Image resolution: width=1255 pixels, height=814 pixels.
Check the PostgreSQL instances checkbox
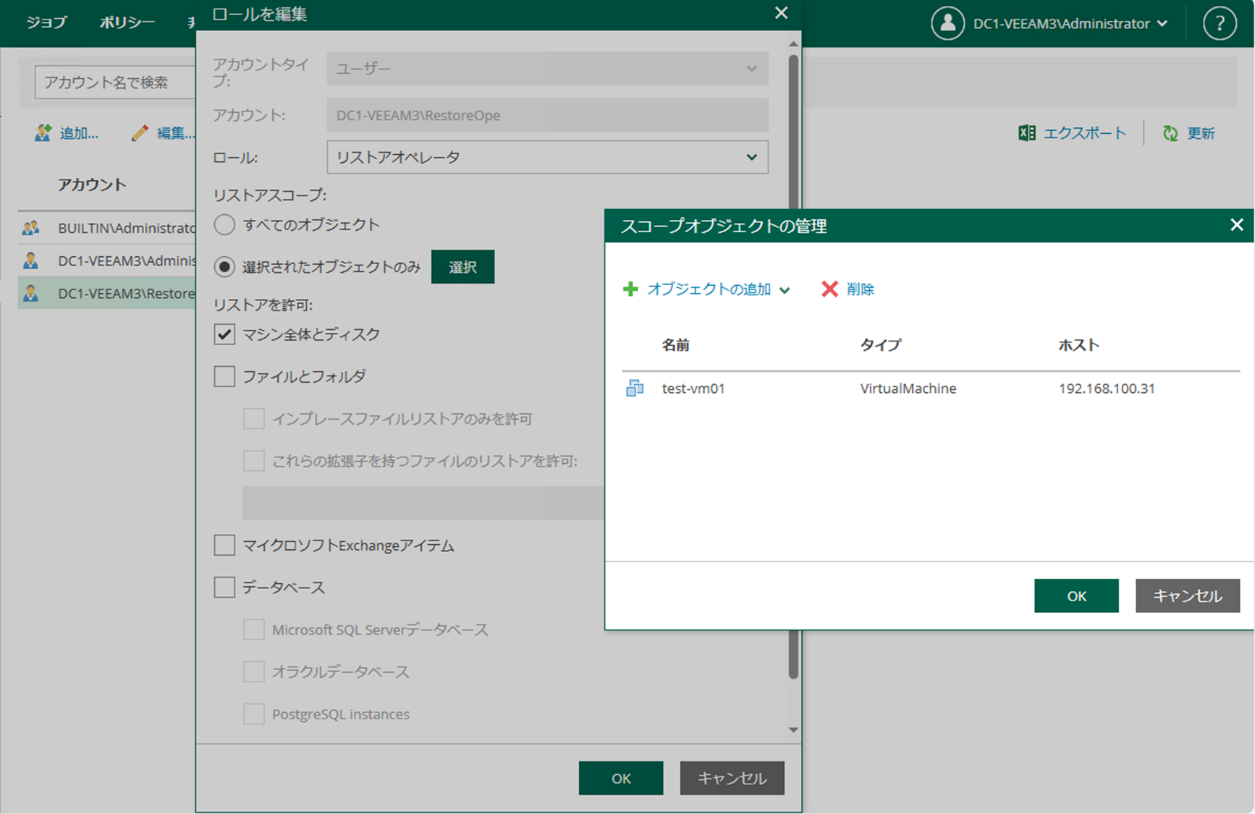click(254, 714)
